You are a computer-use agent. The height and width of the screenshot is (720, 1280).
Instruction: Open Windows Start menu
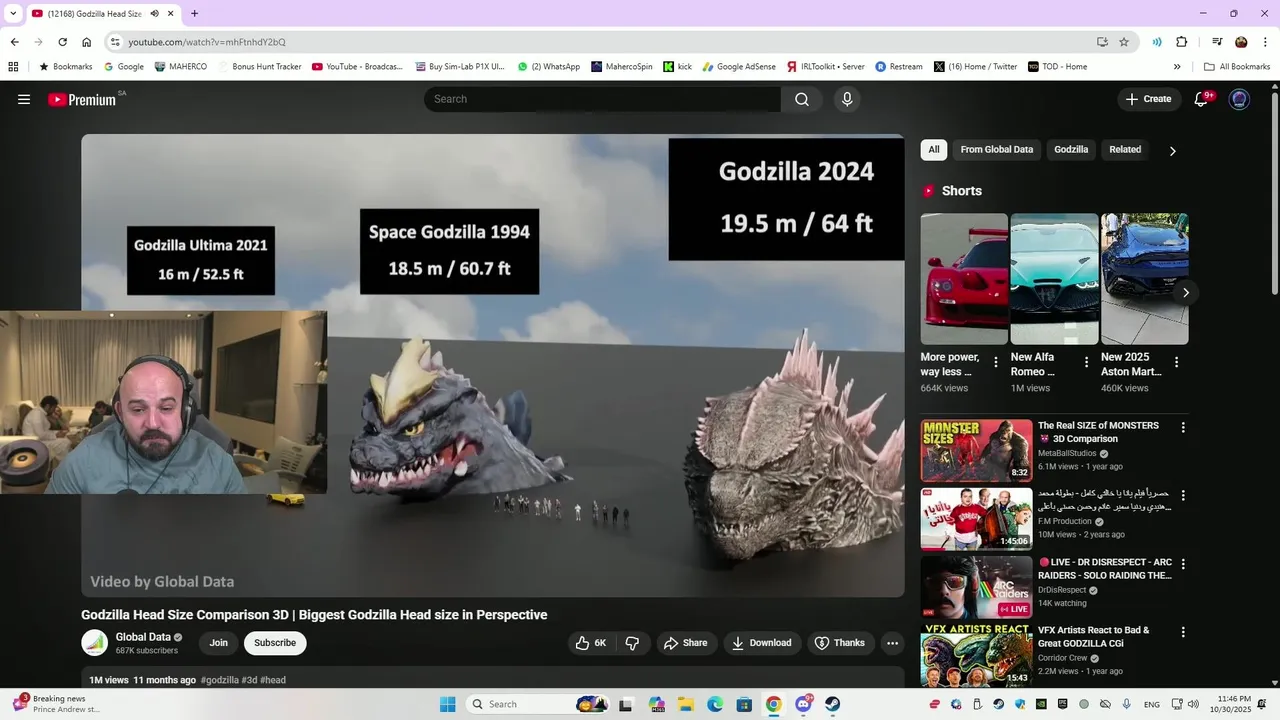pyautogui.click(x=447, y=704)
